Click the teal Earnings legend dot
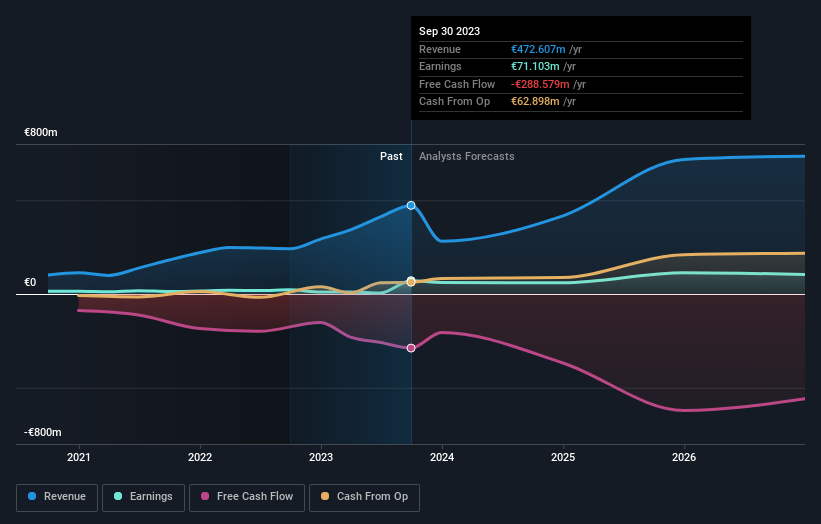The width and height of the screenshot is (821, 524). point(118,496)
